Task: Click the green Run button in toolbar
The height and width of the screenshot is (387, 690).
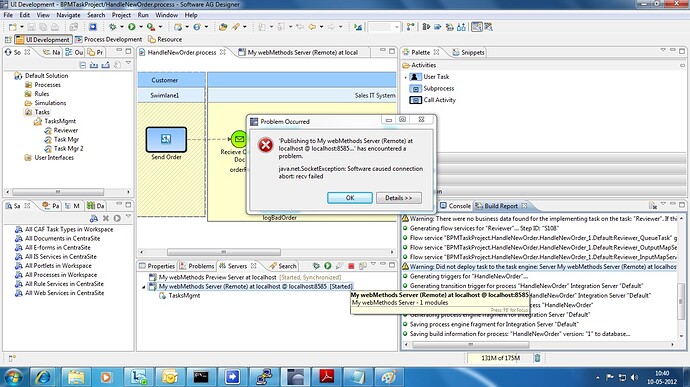Action: pos(132,27)
